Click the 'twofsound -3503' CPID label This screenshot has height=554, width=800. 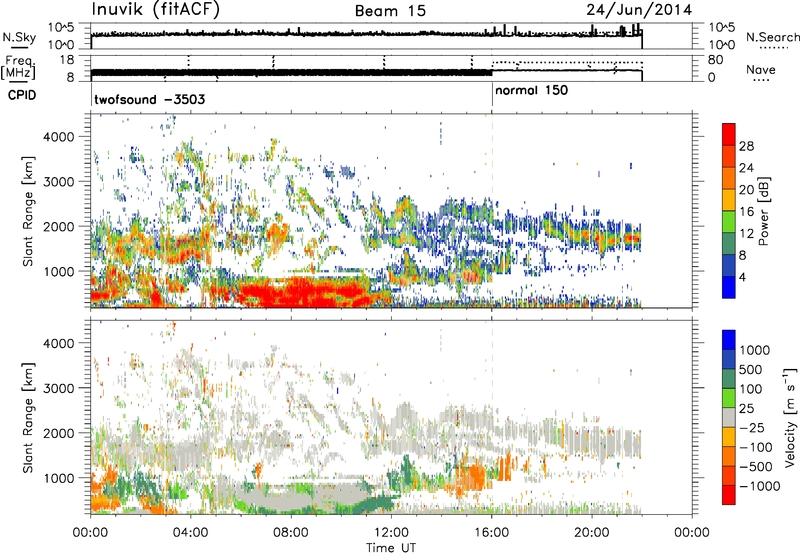pyautogui.click(x=150, y=99)
